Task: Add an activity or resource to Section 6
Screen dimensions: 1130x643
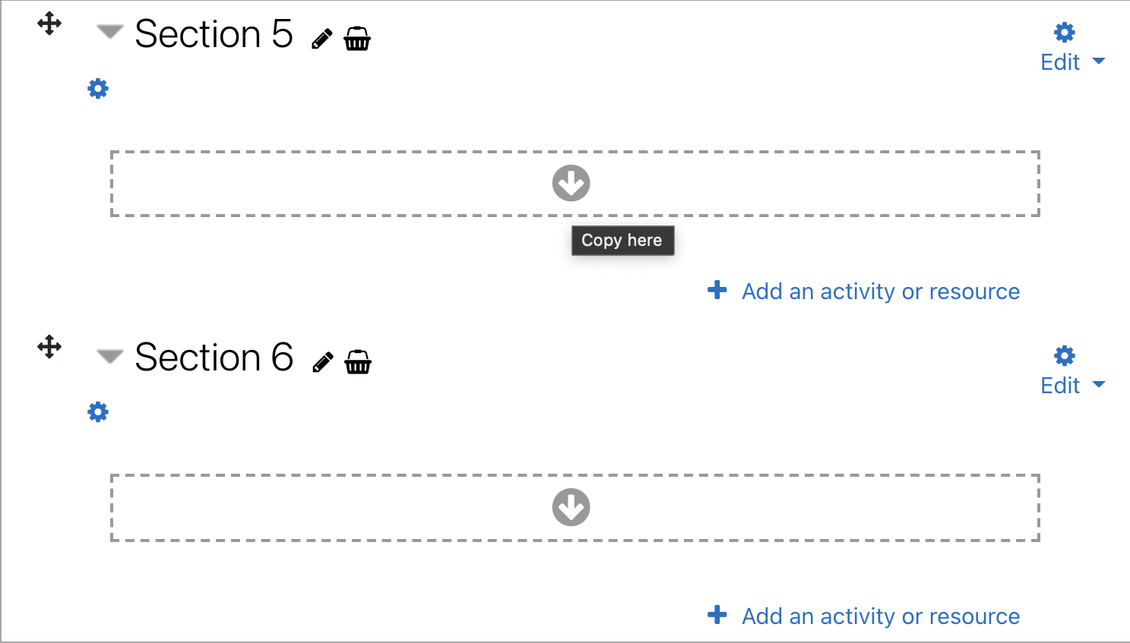Action: [864, 616]
